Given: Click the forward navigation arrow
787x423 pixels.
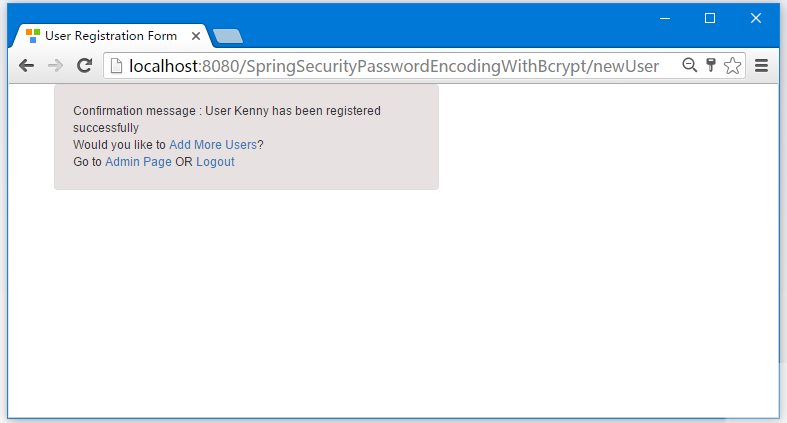Looking at the screenshot, I should click(55, 66).
